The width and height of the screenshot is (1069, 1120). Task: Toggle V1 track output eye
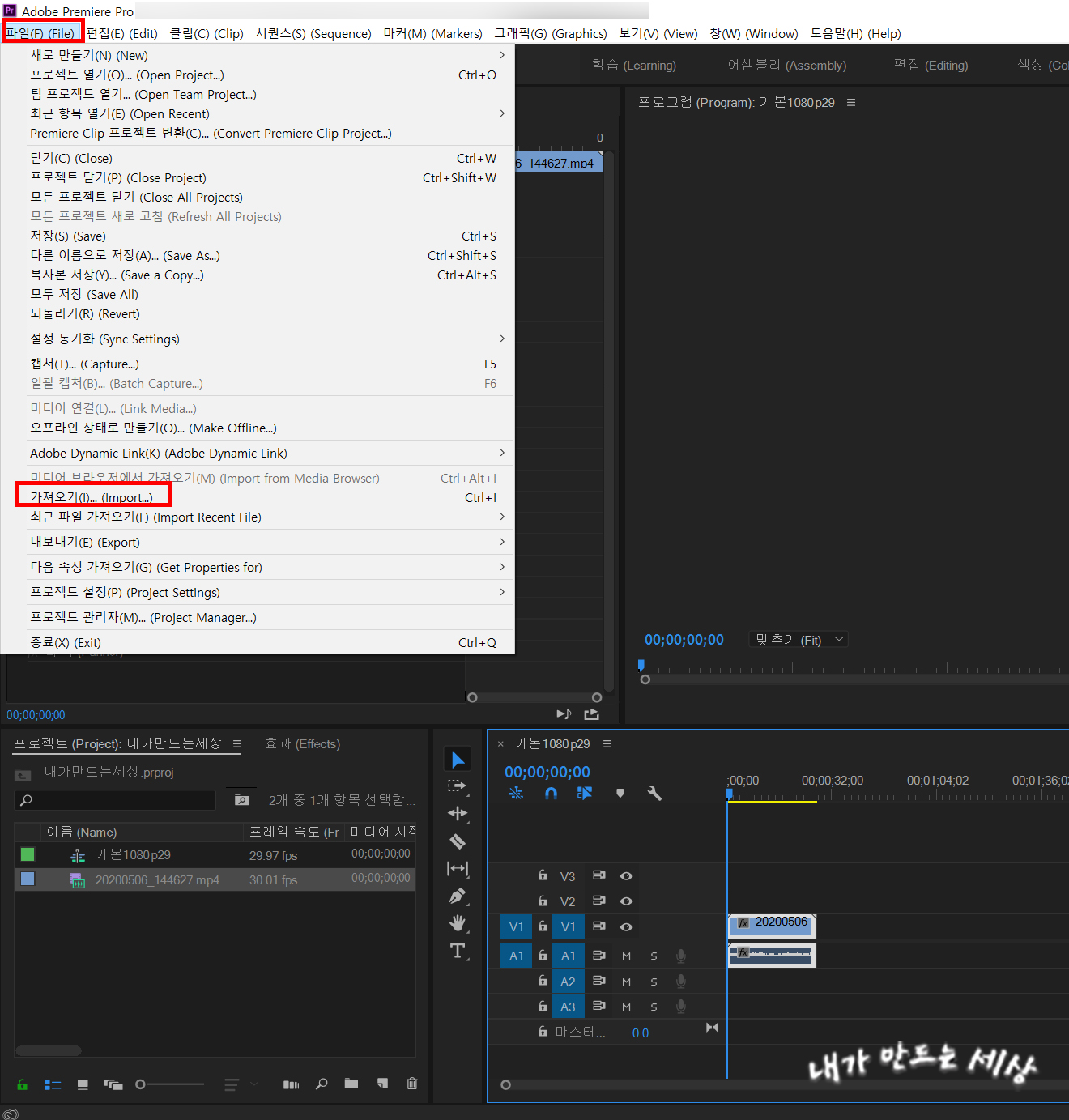coord(626,927)
